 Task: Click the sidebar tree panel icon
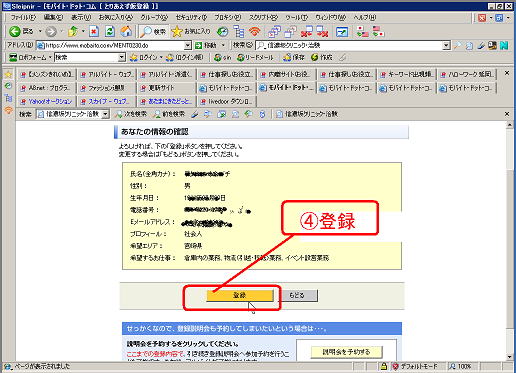click(x=8, y=98)
